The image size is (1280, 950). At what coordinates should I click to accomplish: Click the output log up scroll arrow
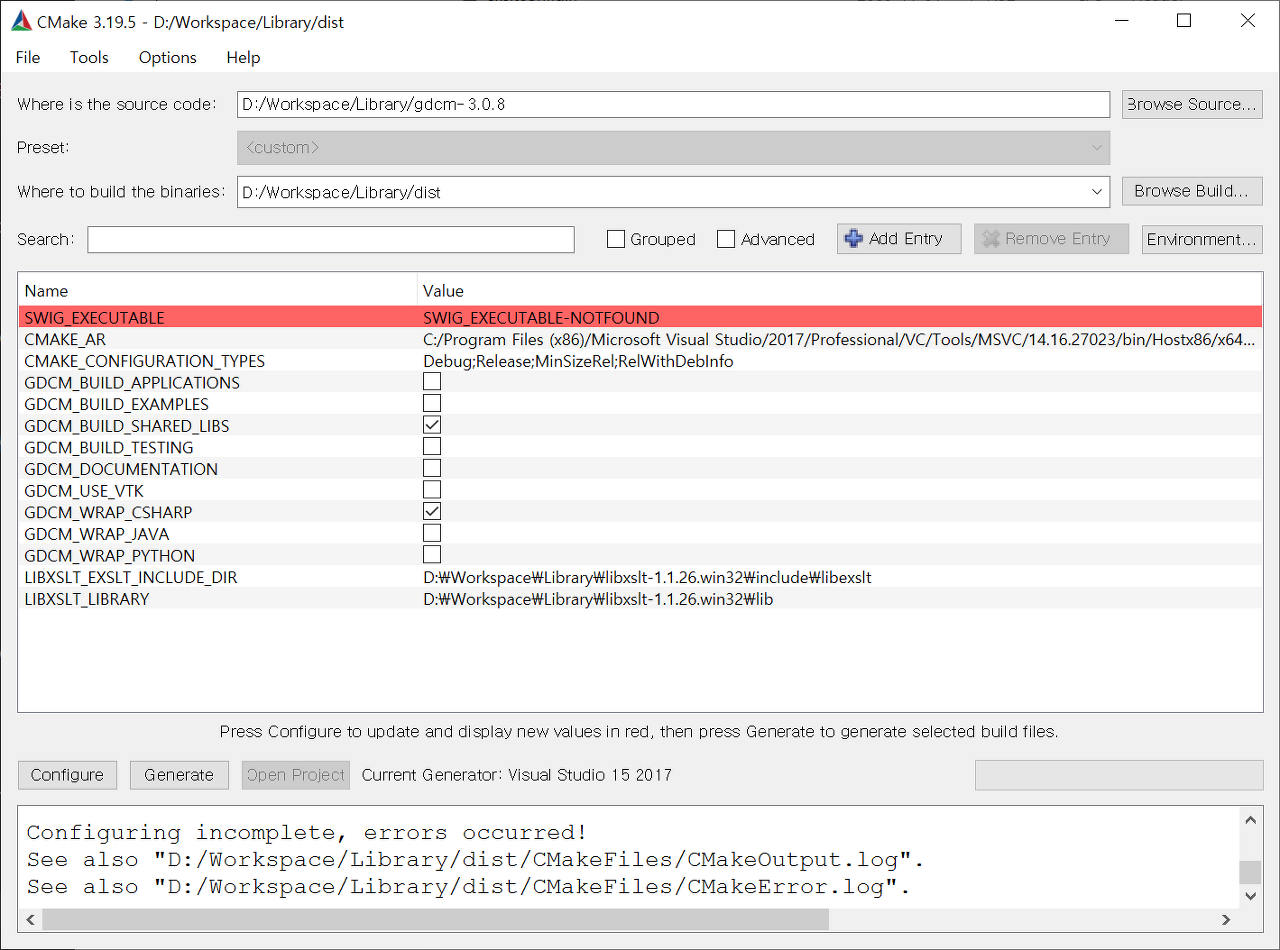(1250, 820)
